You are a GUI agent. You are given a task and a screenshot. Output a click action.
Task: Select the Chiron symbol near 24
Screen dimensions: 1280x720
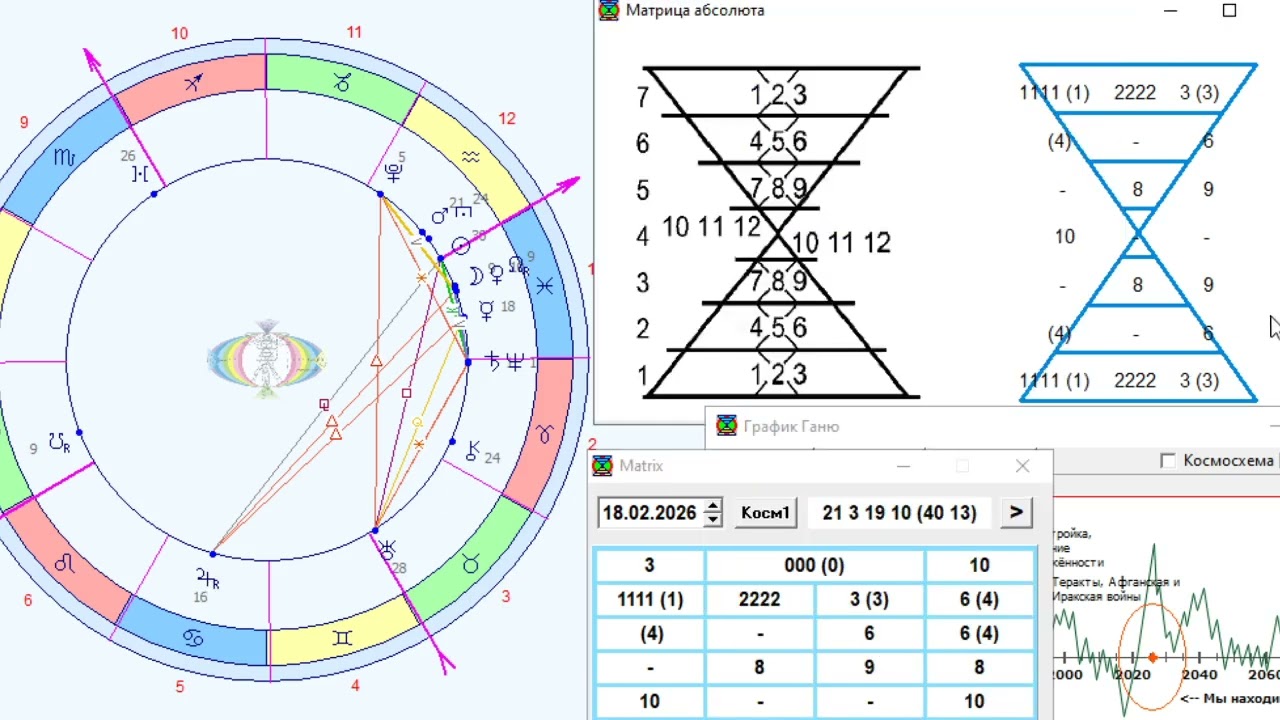point(473,451)
